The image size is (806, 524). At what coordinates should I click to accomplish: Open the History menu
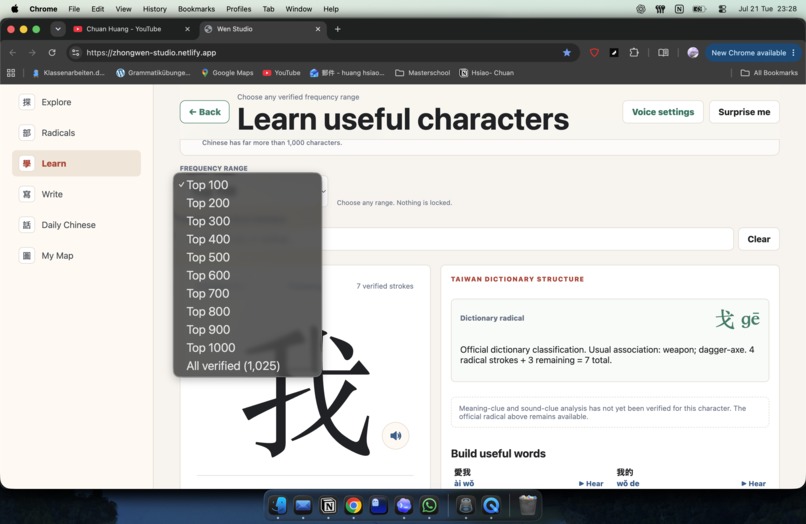[154, 9]
